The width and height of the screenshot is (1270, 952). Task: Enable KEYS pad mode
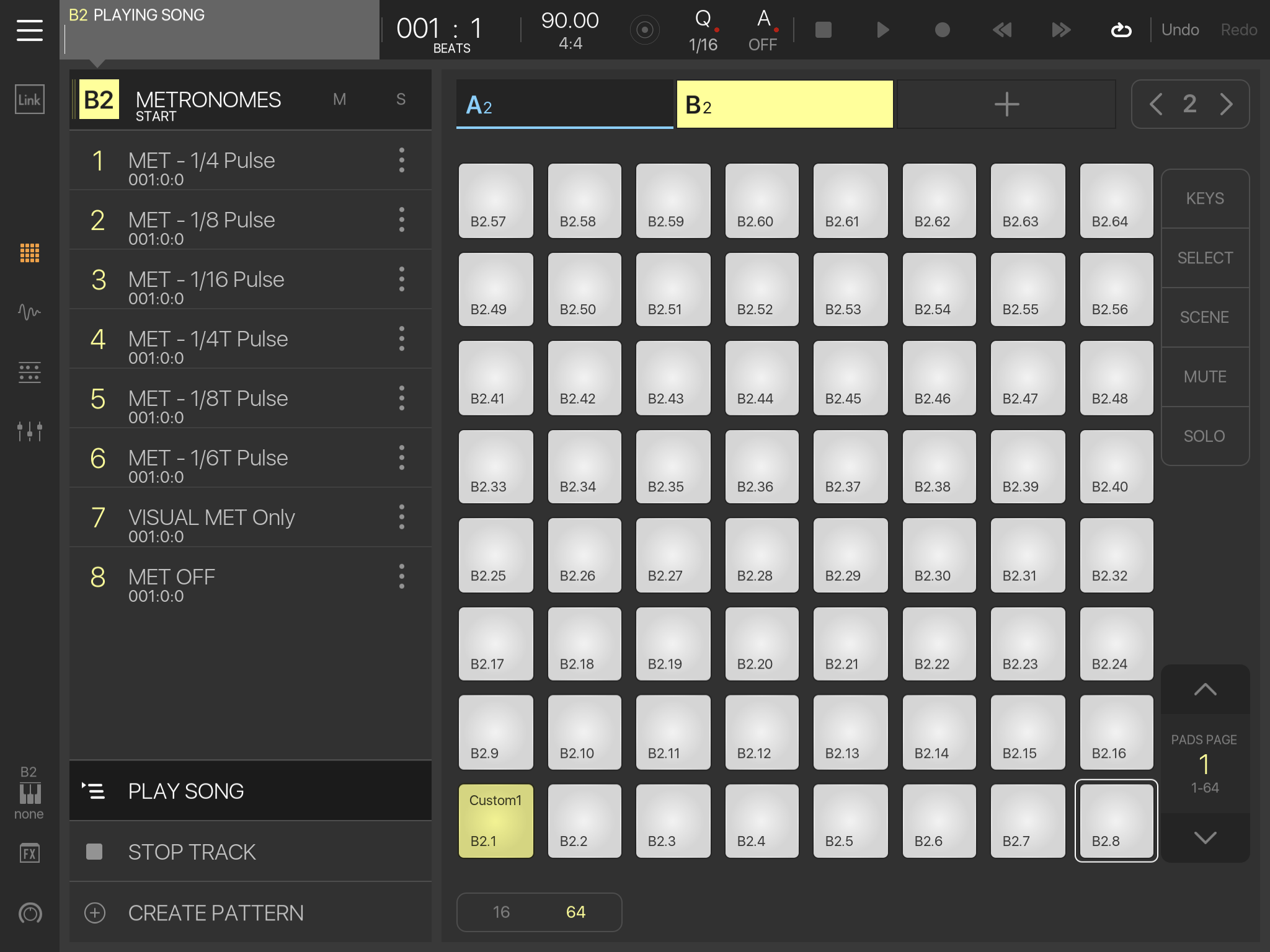point(1205,198)
